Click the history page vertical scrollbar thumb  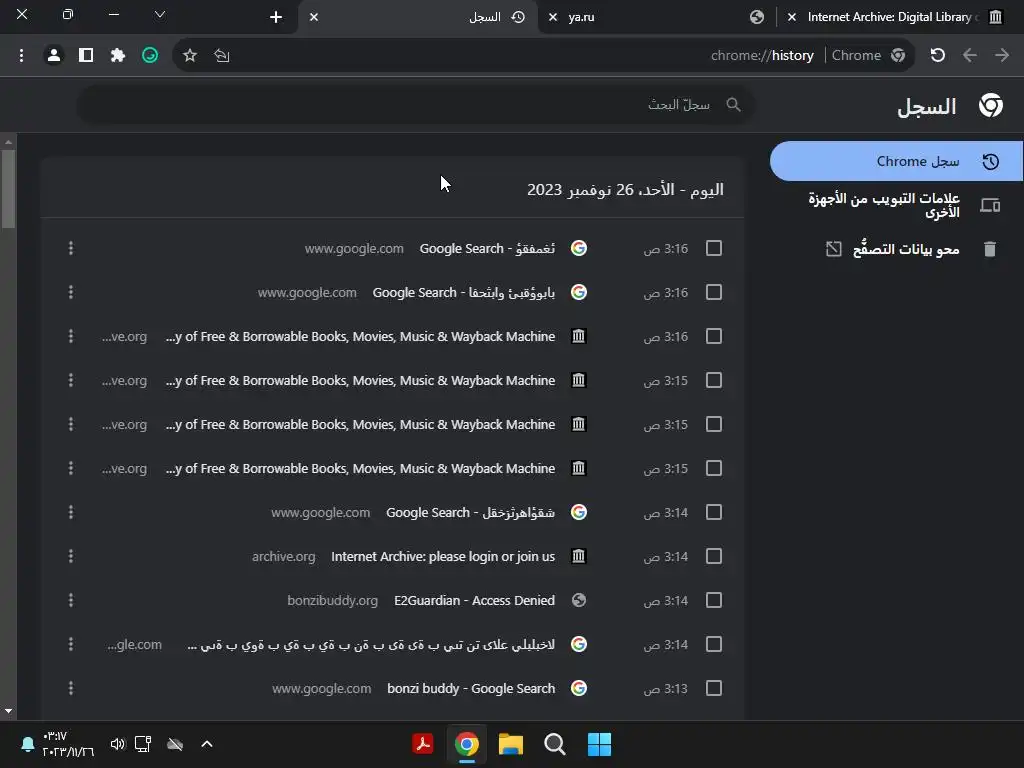(8, 189)
